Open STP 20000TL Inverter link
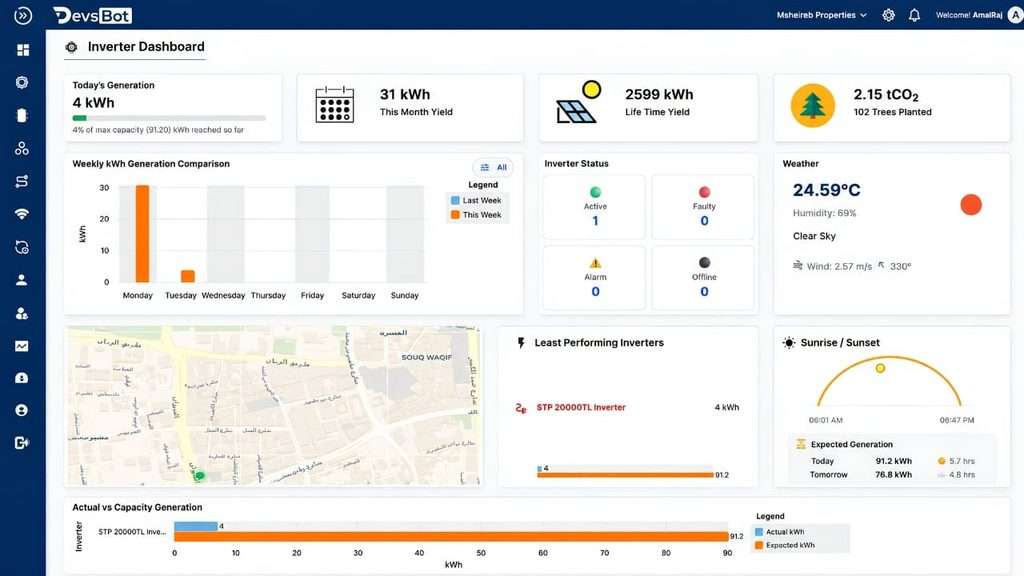 (x=581, y=408)
